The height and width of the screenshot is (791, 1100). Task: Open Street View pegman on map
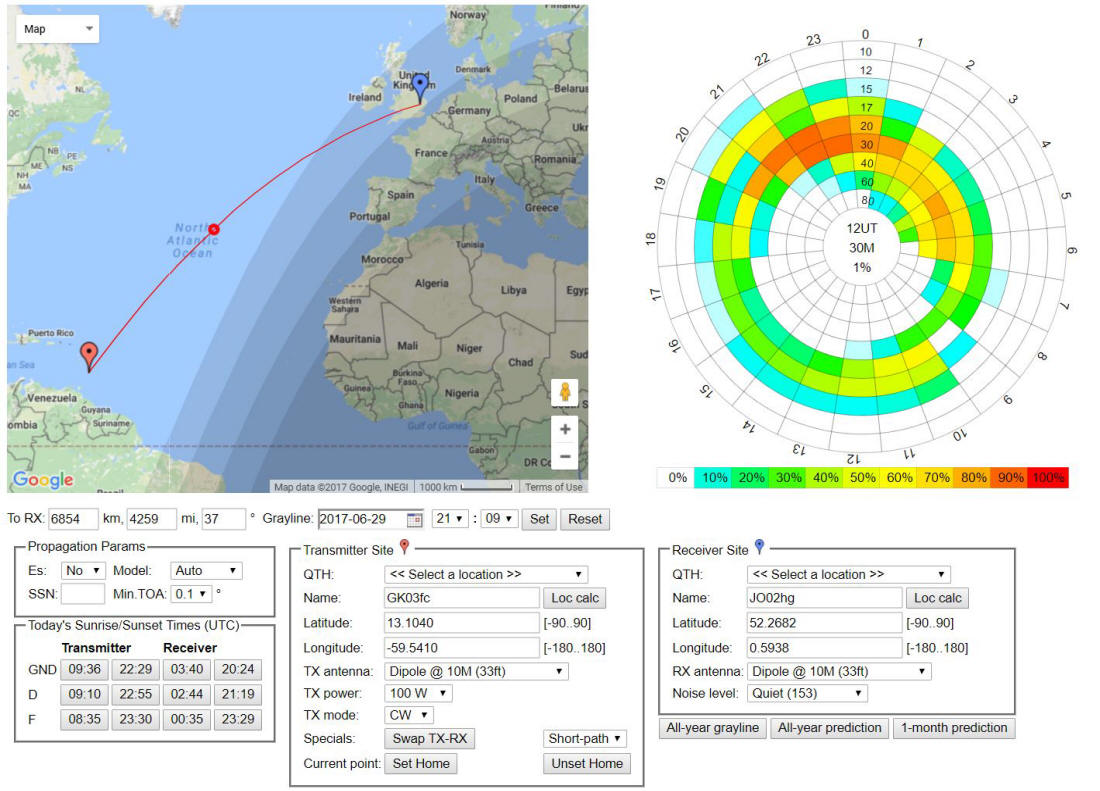[565, 392]
